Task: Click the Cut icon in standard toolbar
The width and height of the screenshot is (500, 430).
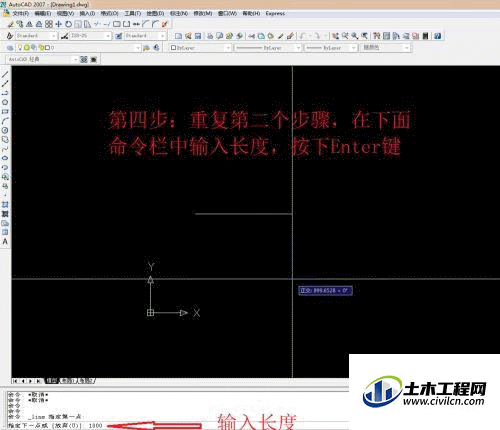Action: [x=252, y=36]
